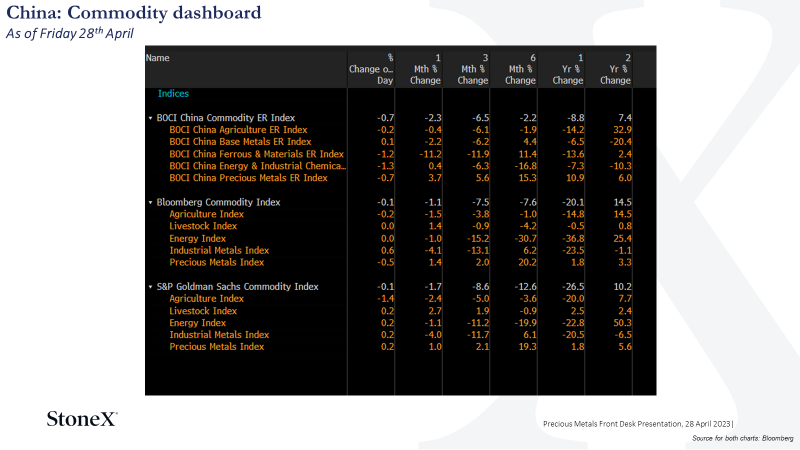Click -20.1 one-year value for Bloomberg Commodity Index

(572, 202)
